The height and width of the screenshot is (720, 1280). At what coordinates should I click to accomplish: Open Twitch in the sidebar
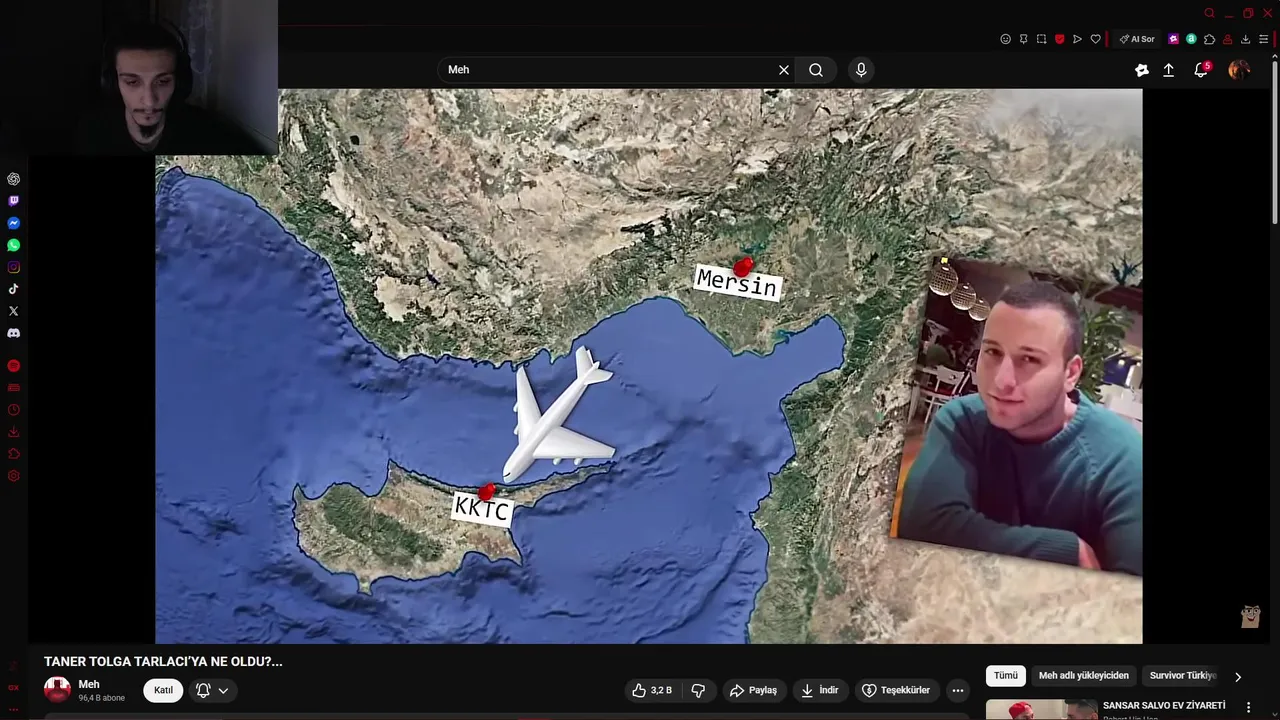pos(13,201)
